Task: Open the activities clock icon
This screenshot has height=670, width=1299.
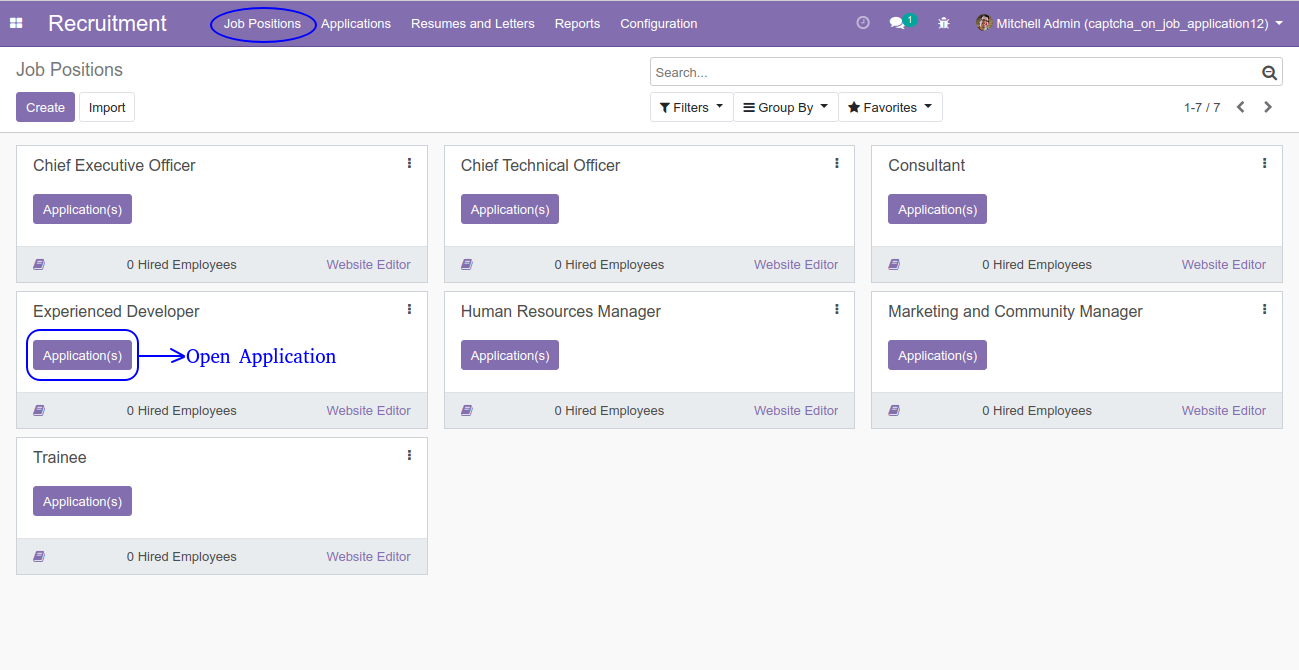Action: (863, 23)
